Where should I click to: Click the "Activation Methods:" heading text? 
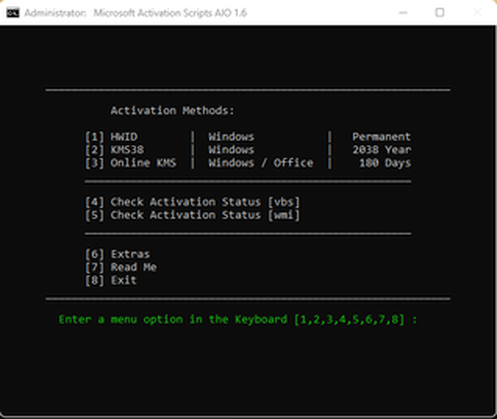pyautogui.click(x=172, y=111)
